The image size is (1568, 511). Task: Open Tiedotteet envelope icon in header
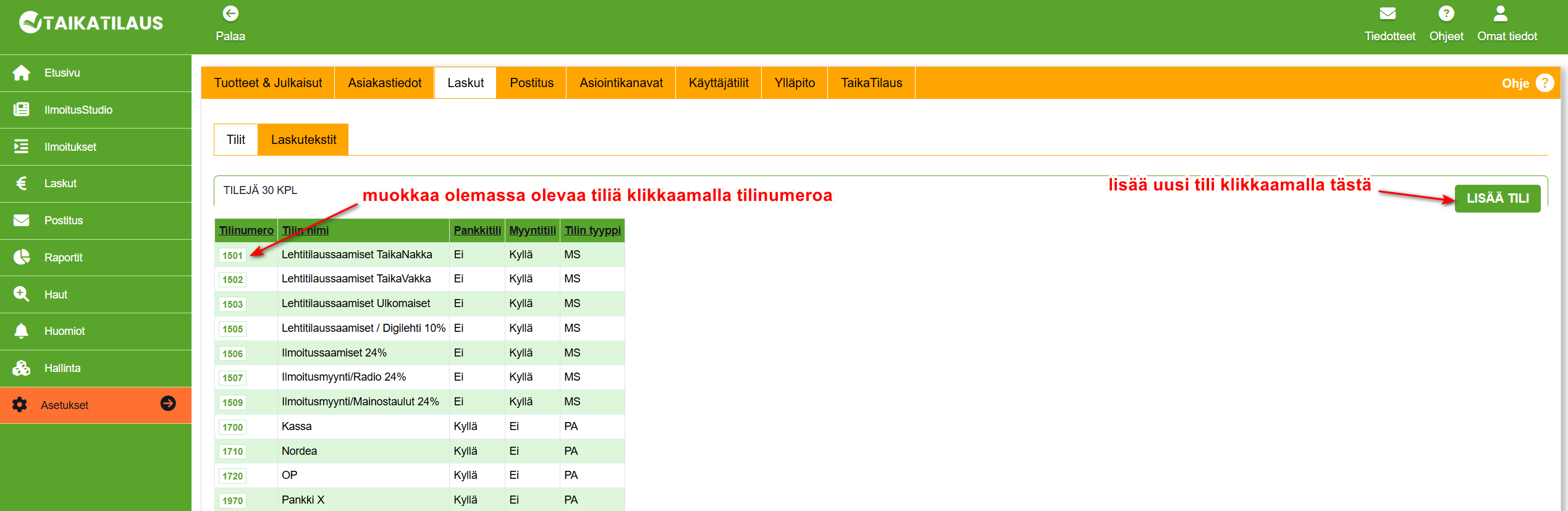1388,14
